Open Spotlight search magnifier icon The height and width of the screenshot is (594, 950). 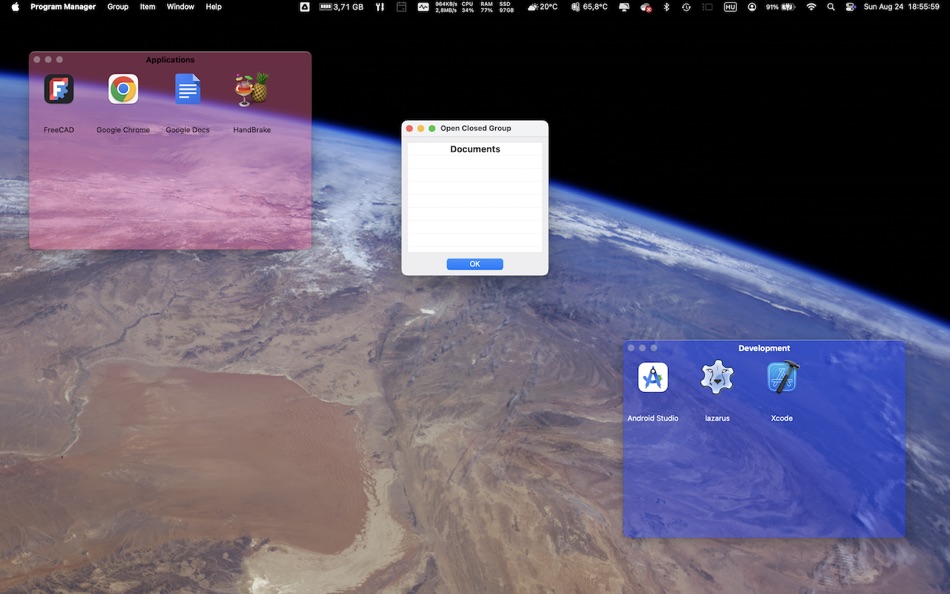tap(831, 7)
